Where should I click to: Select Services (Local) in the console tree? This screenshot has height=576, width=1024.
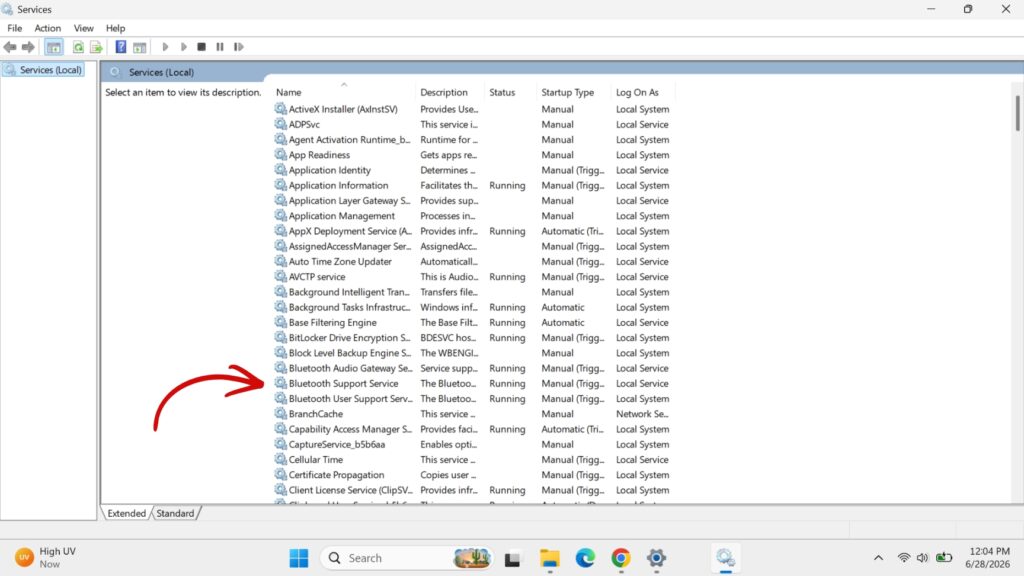44,70
